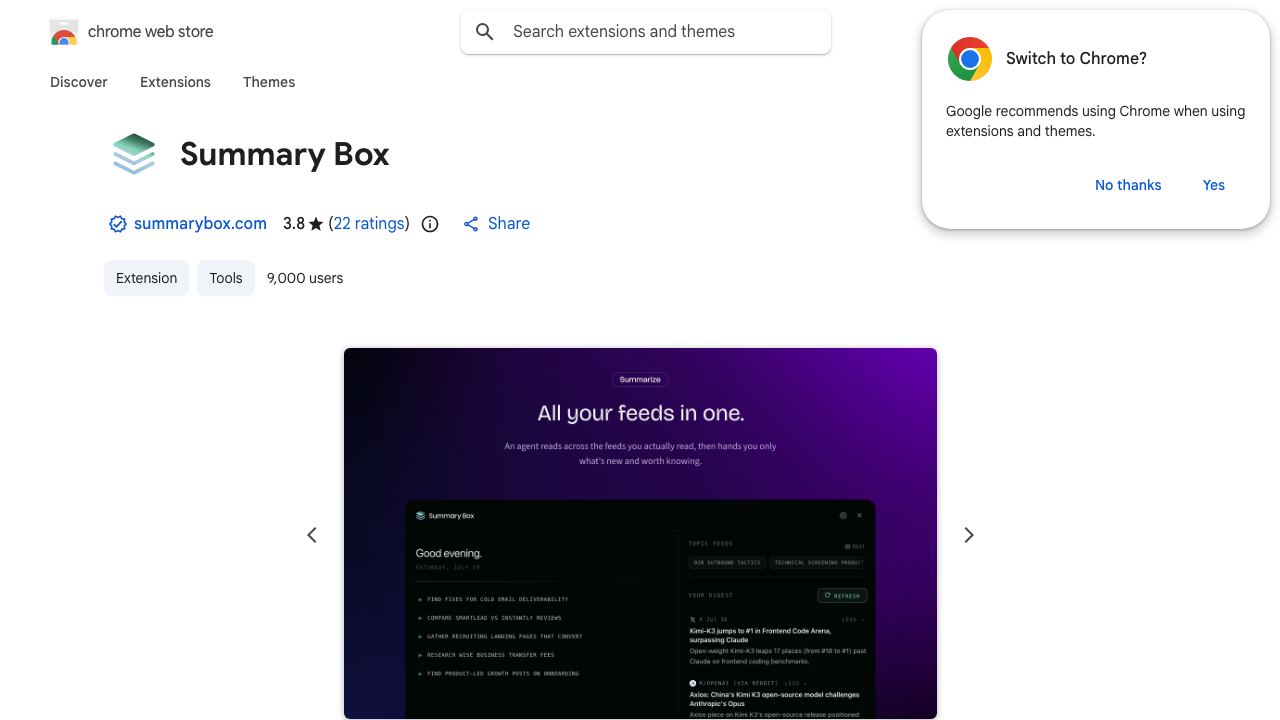
Task: Click the rating star icon
Action: point(316,224)
